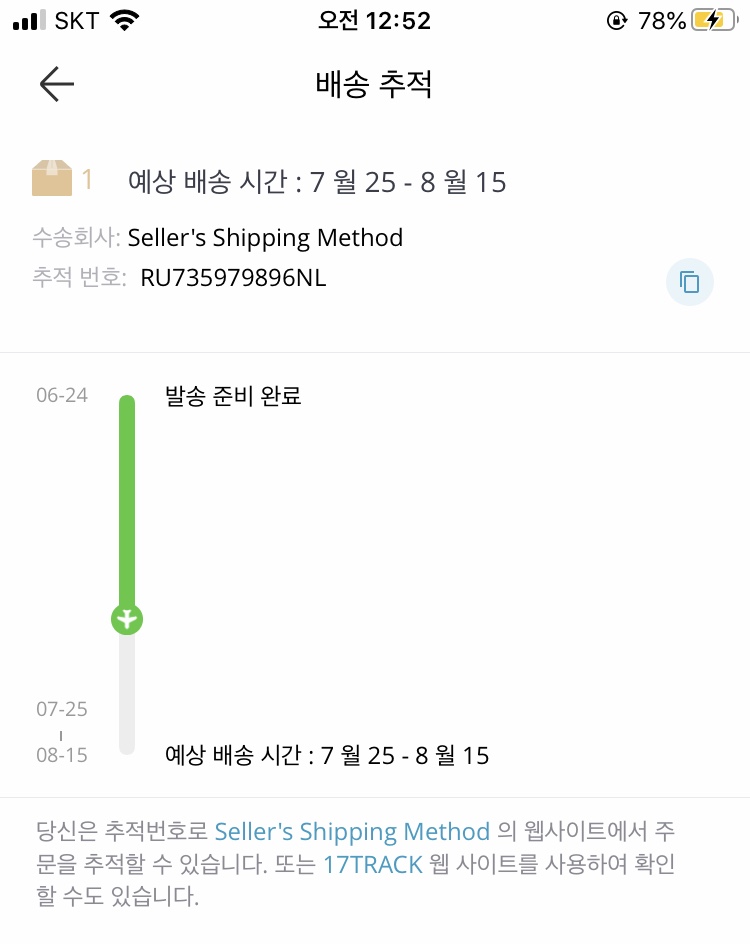Select tracking number RU735979896NL text
The width and height of the screenshot is (750, 944).
tap(233, 278)
